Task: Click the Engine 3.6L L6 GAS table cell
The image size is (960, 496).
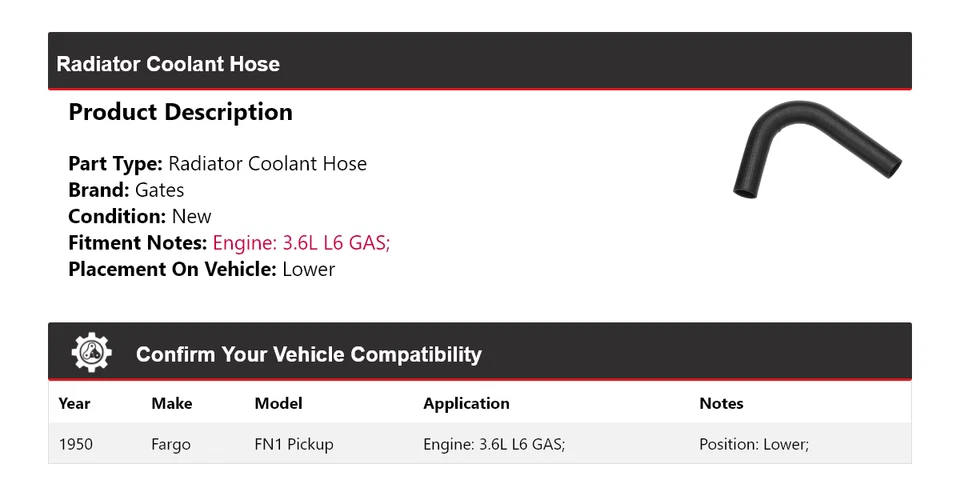Action: (494, 443)
